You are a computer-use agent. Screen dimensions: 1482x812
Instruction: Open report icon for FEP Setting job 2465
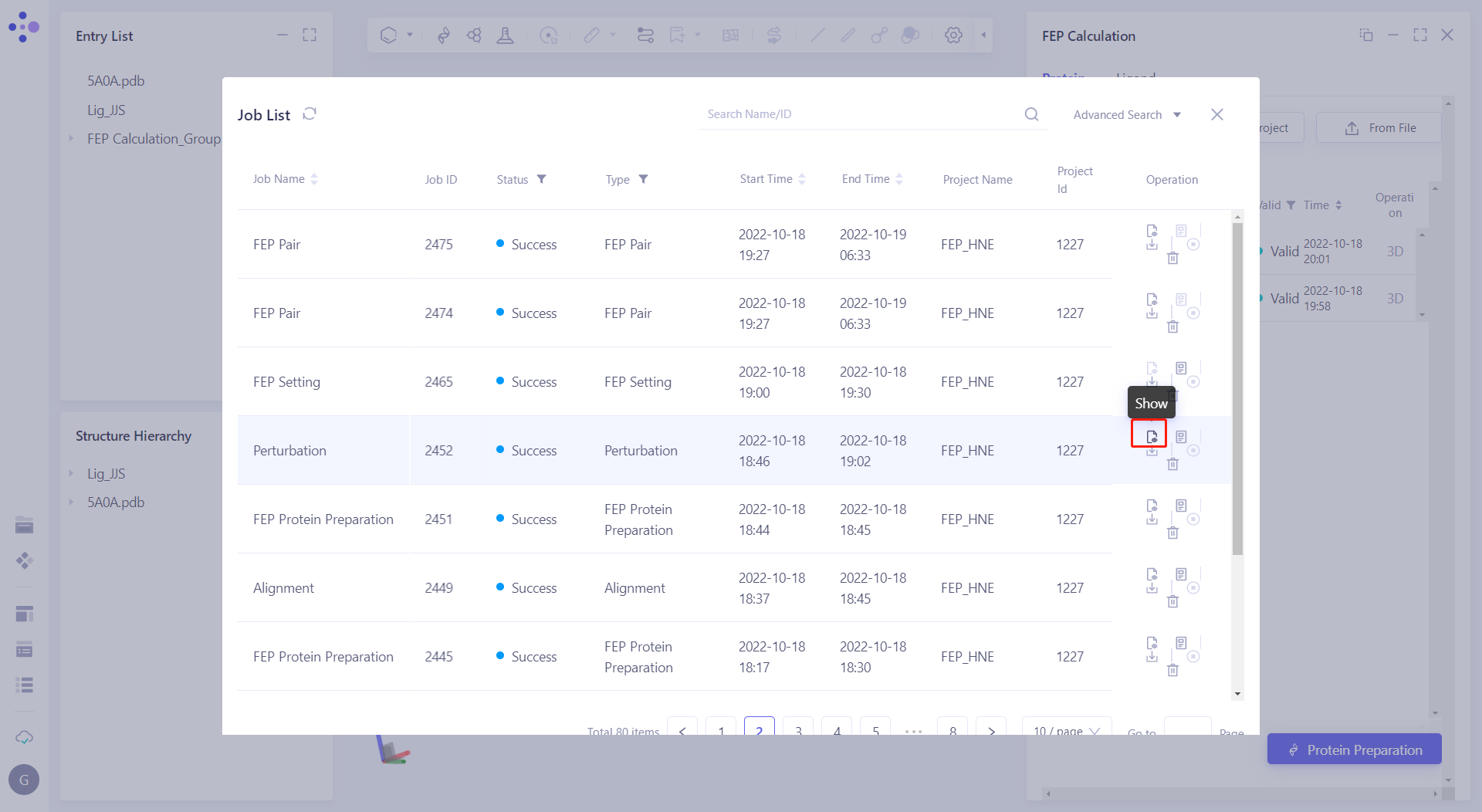click(x=1181, y=368)
